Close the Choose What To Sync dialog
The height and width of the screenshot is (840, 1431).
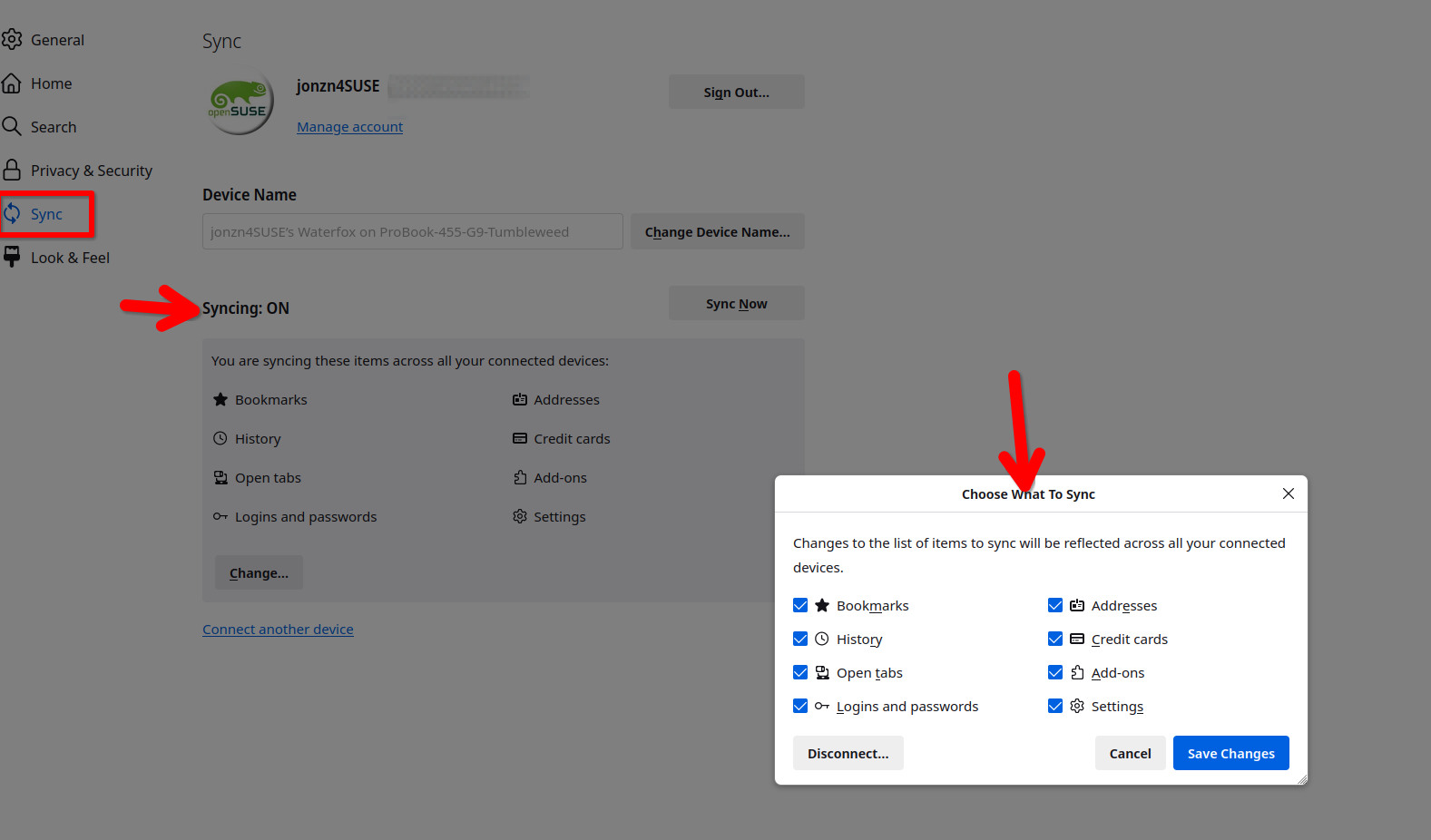tap(1288, 493)
